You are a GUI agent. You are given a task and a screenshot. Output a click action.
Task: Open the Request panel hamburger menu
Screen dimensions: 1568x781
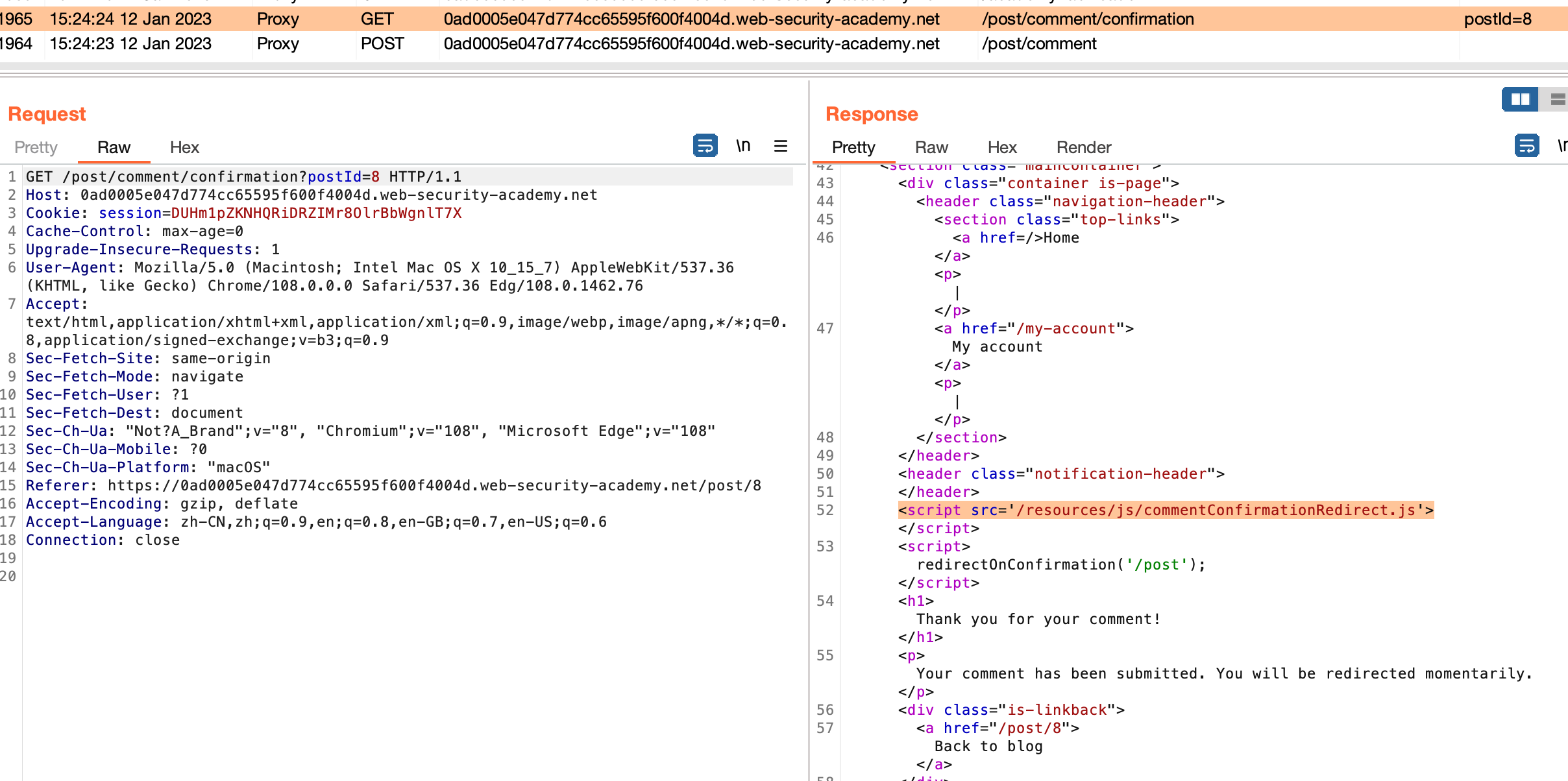pos(781,146)
